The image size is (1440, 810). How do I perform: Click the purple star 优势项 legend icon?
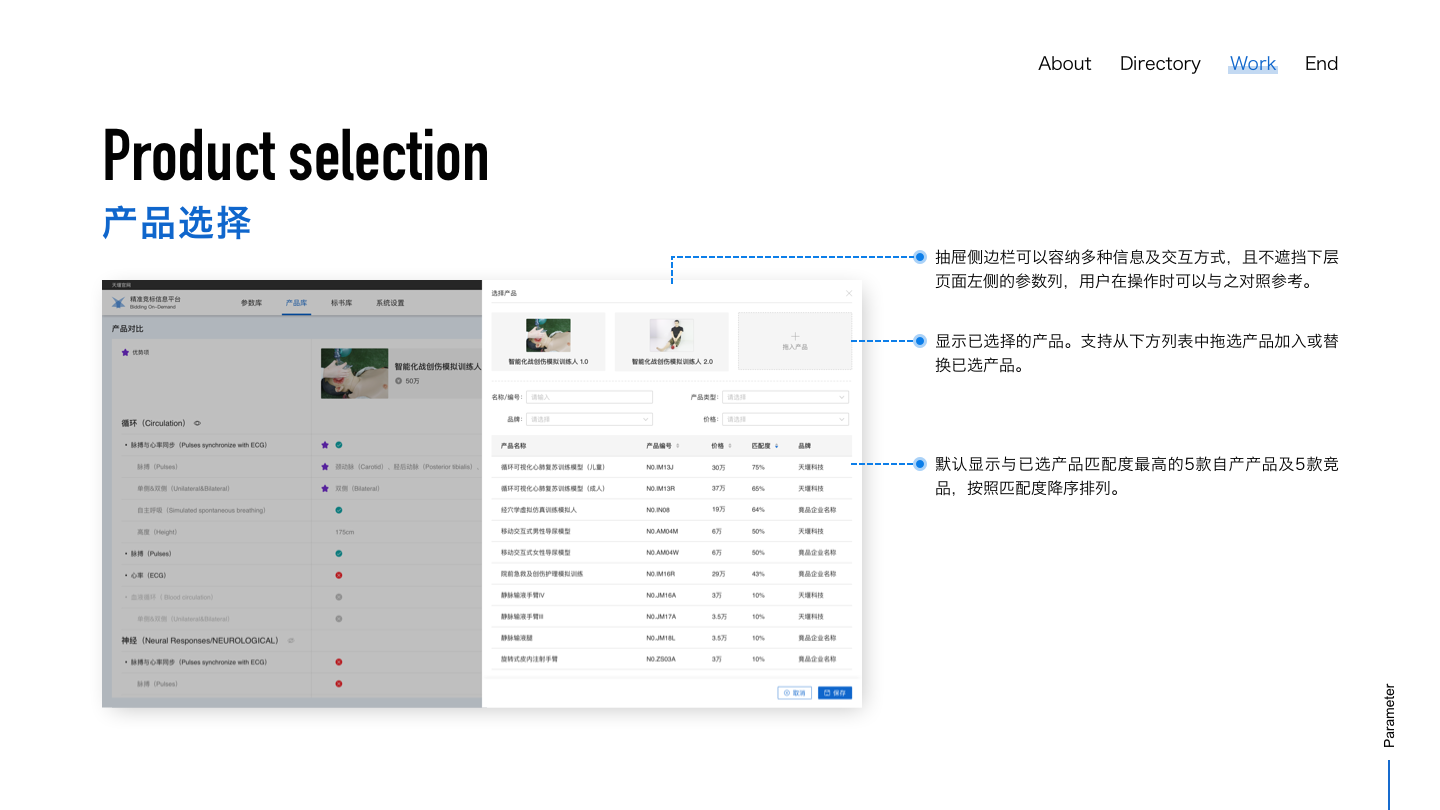[125, 352]
